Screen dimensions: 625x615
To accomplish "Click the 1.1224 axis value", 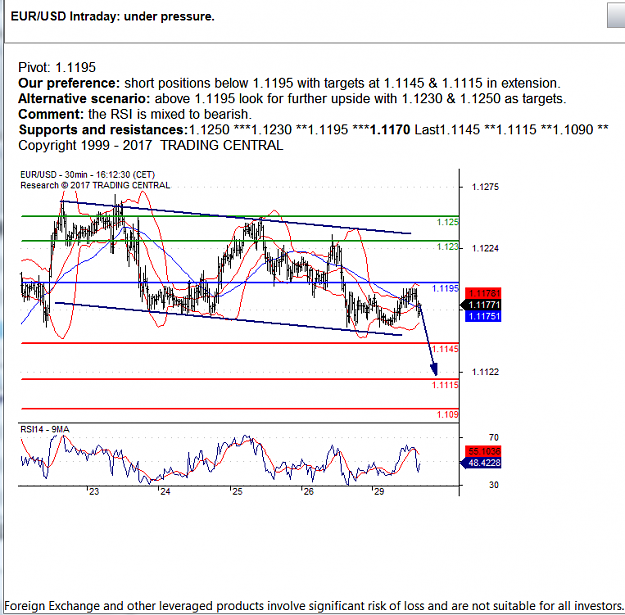I will pos(485,248).
